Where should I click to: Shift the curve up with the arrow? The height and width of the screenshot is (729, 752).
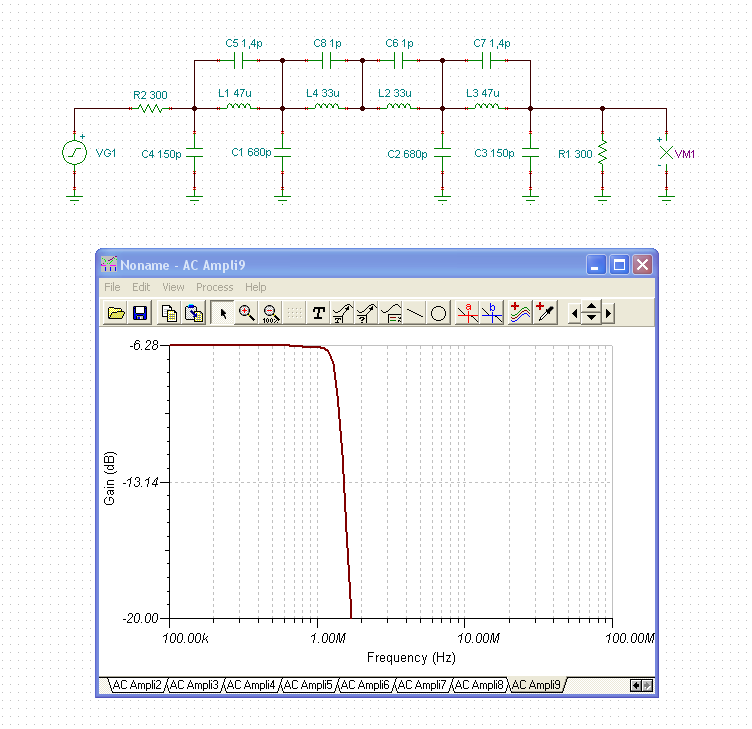click(x=591, y=307)
